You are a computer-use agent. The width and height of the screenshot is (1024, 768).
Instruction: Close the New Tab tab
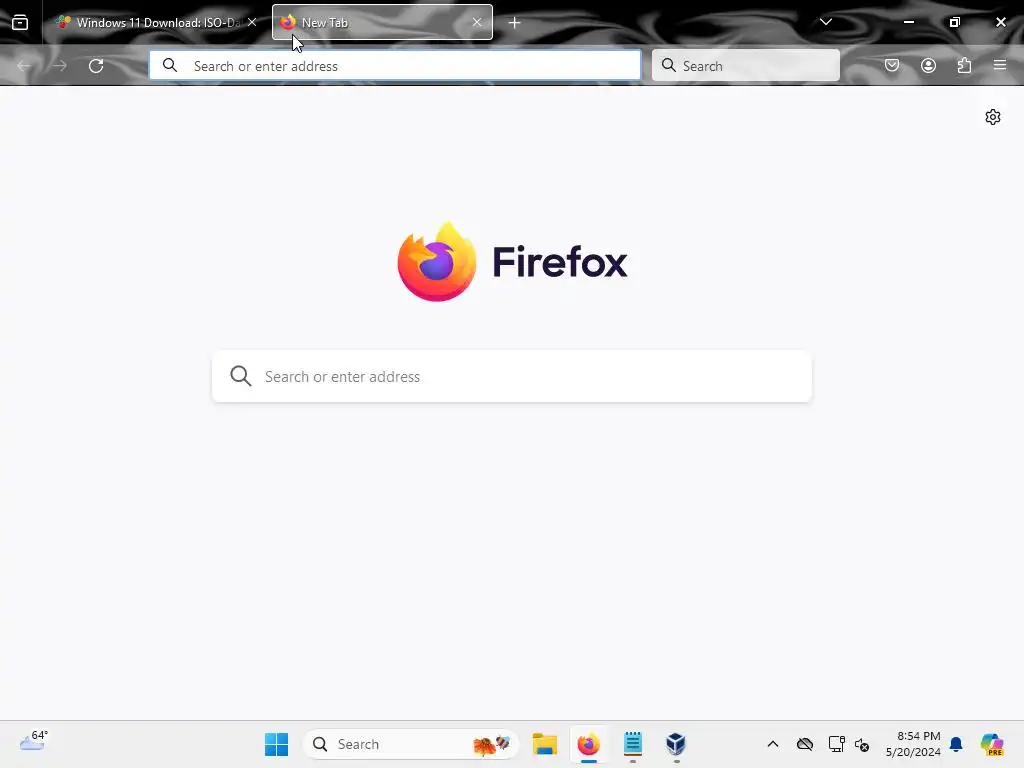pyautogui.click(x=477, y=22)
